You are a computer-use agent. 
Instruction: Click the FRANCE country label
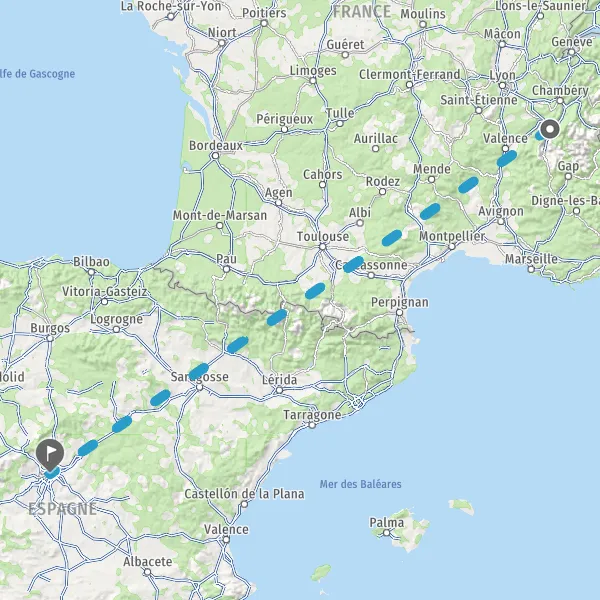click(362, 11)
